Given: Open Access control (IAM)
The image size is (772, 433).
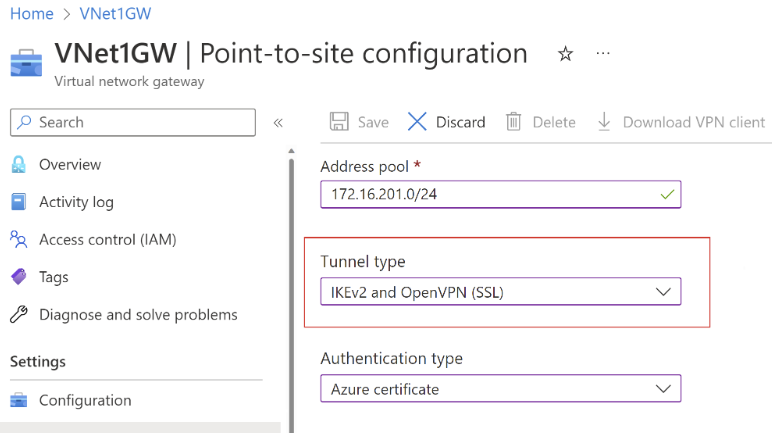Looking at the screenshot, I should coord(107,239).
